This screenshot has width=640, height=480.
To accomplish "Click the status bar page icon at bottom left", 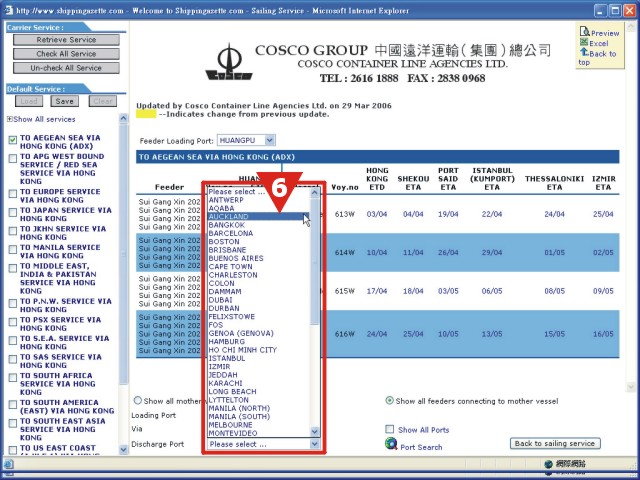I will click(x=9, y=464).
